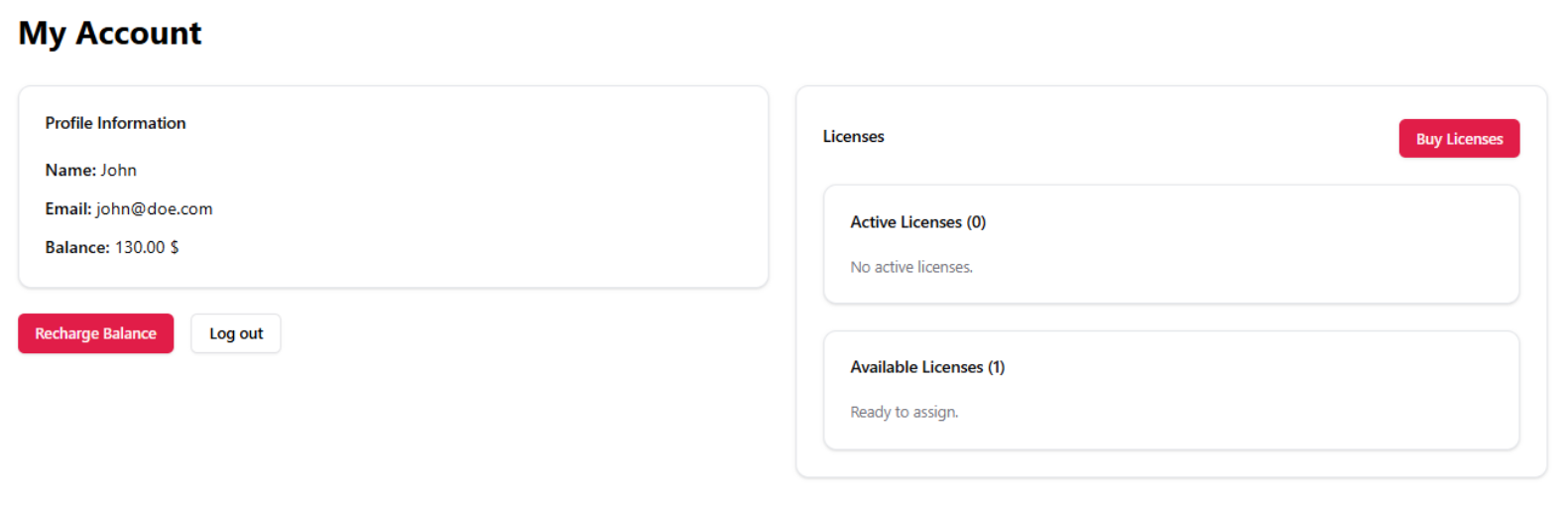This screenshot has height=514, width=1568.
Task: Click the Name label in profile
Action: (x=70, y=170)
